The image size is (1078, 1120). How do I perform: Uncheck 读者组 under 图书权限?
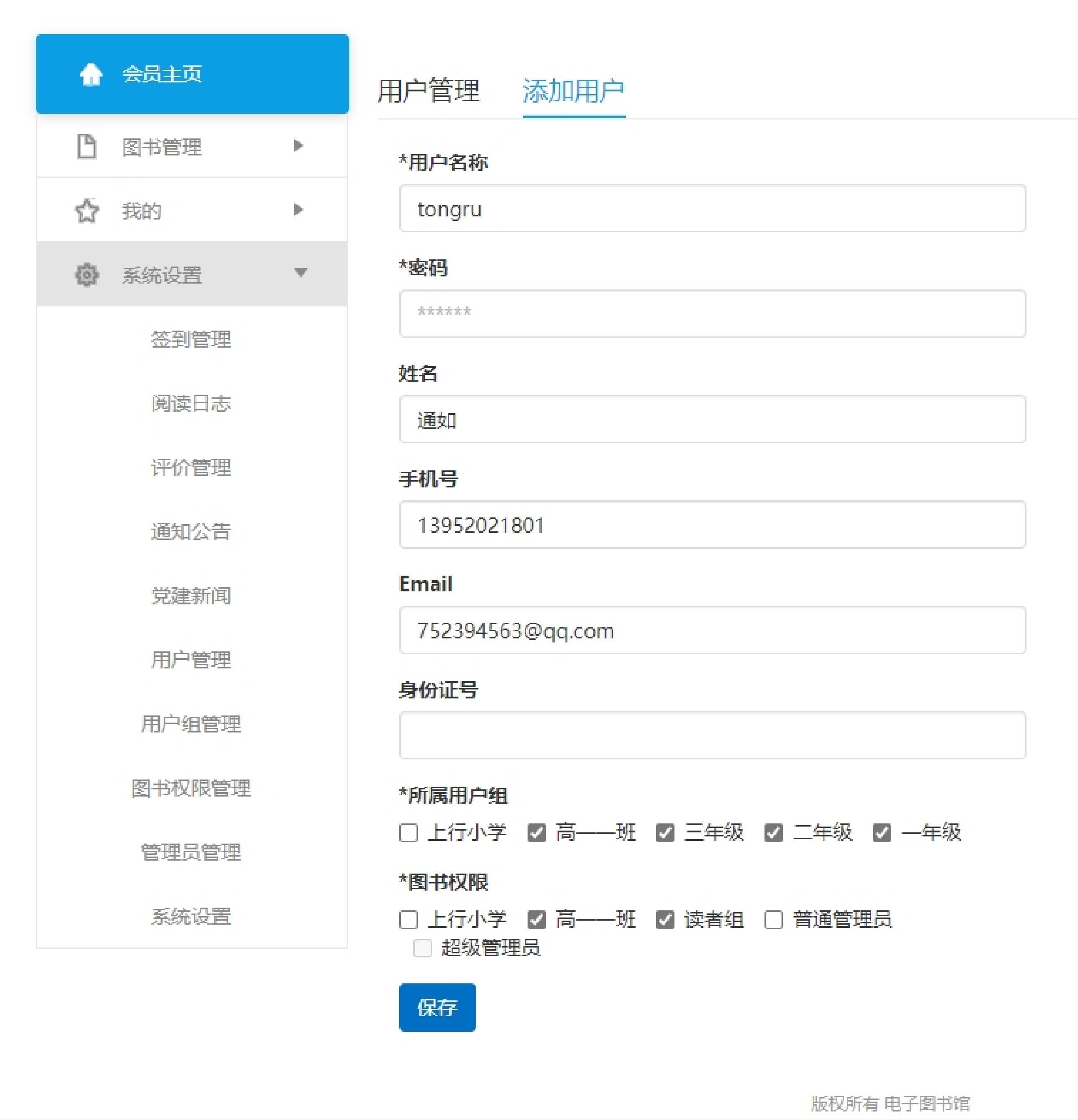[x=664, y=919]
